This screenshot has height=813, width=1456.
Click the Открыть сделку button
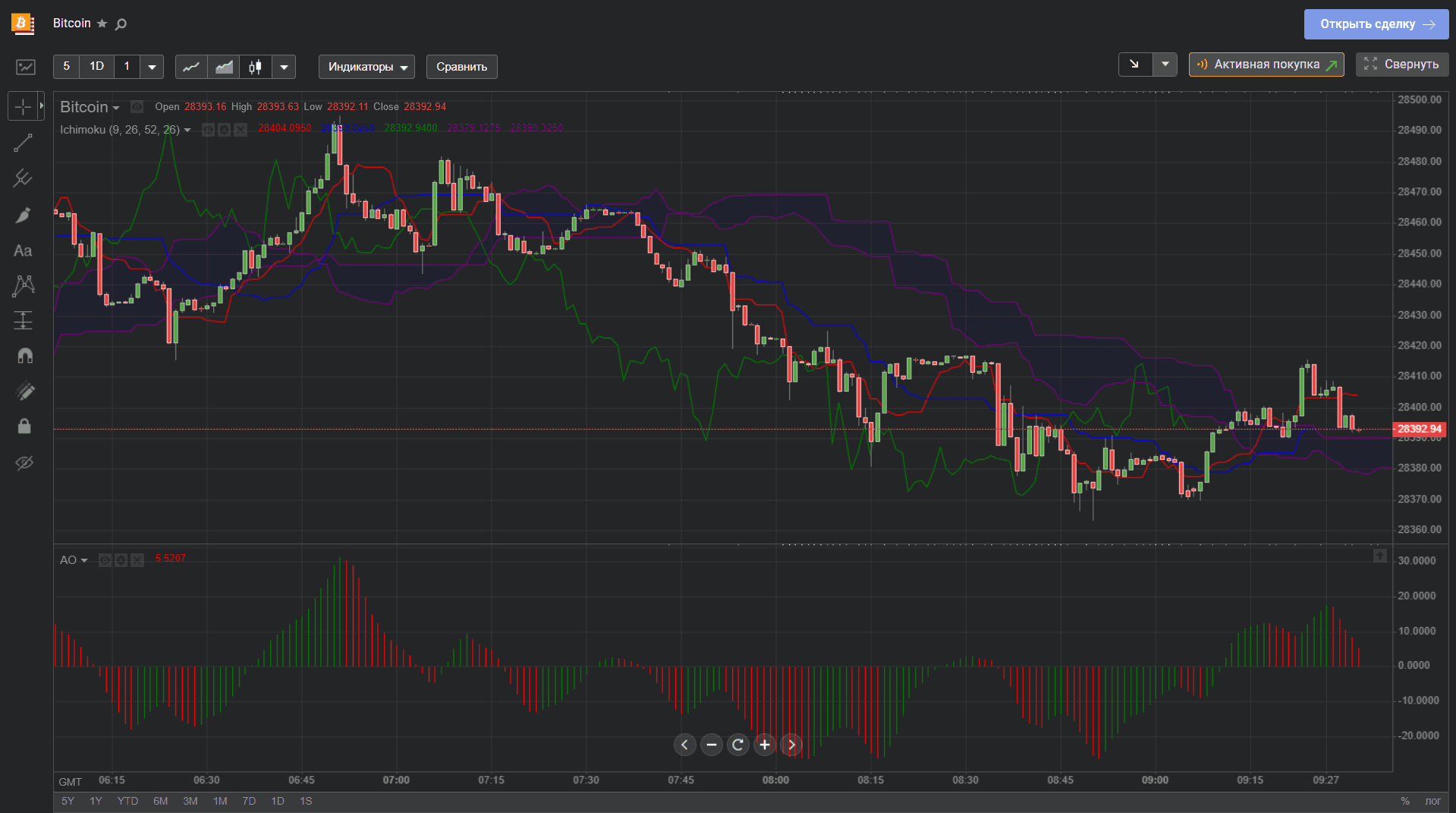[x=1376, y=24]
